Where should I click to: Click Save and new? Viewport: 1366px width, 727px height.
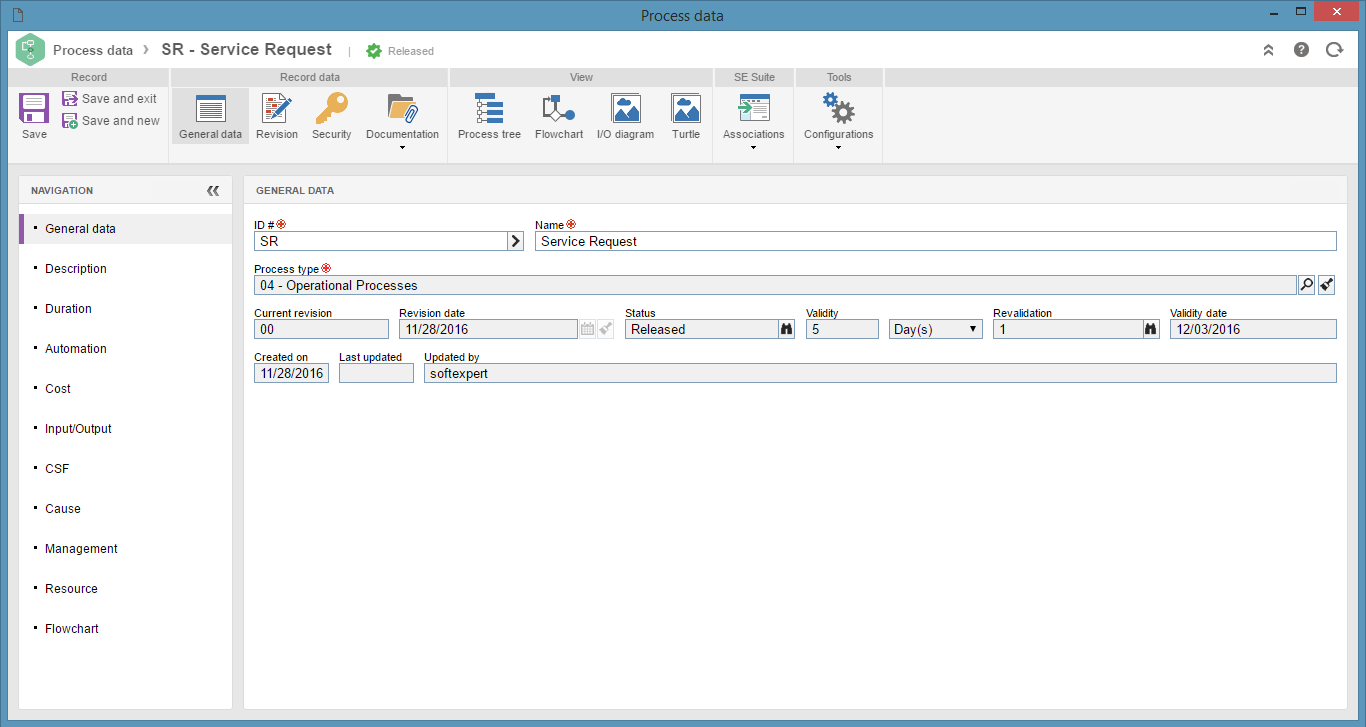tap(111, 121)
